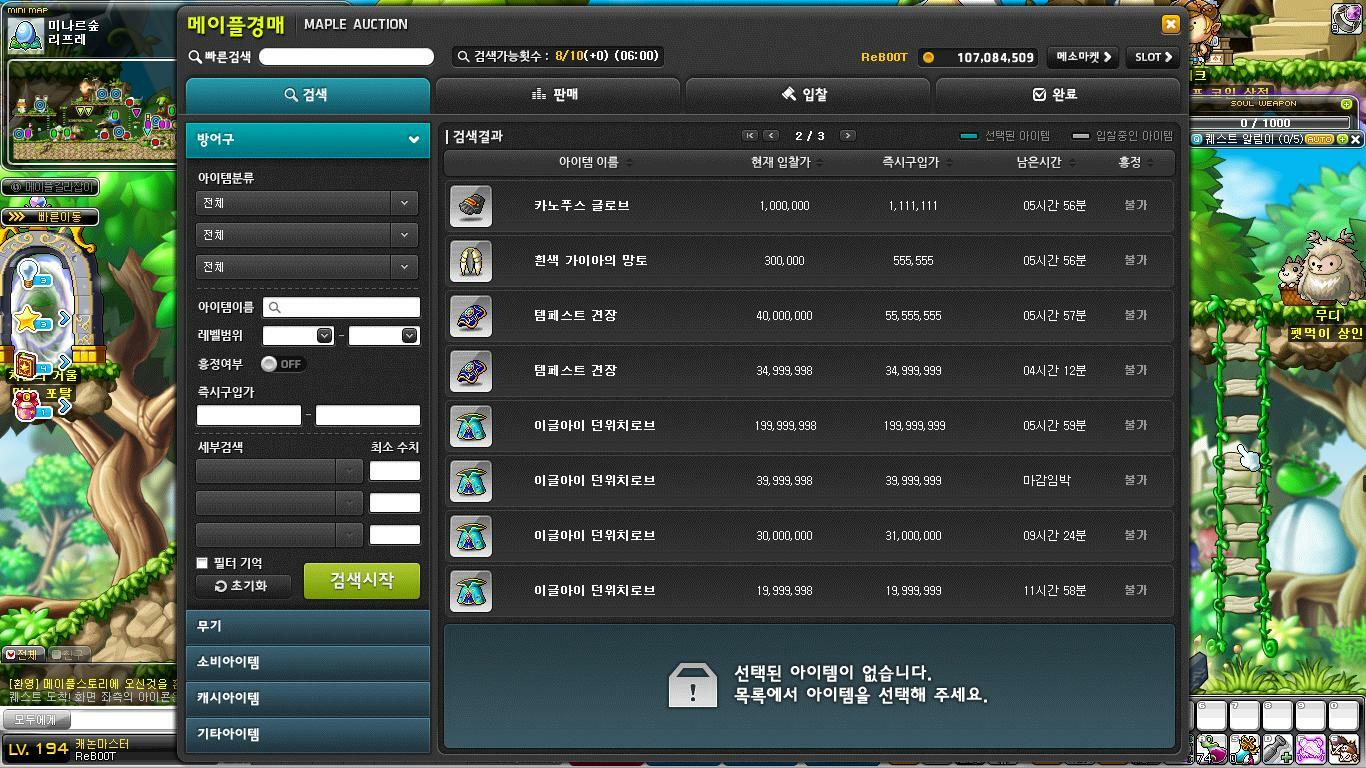Click the minimap world egg icon
The image size is (1366, 768).
click(x=24, y=35)
